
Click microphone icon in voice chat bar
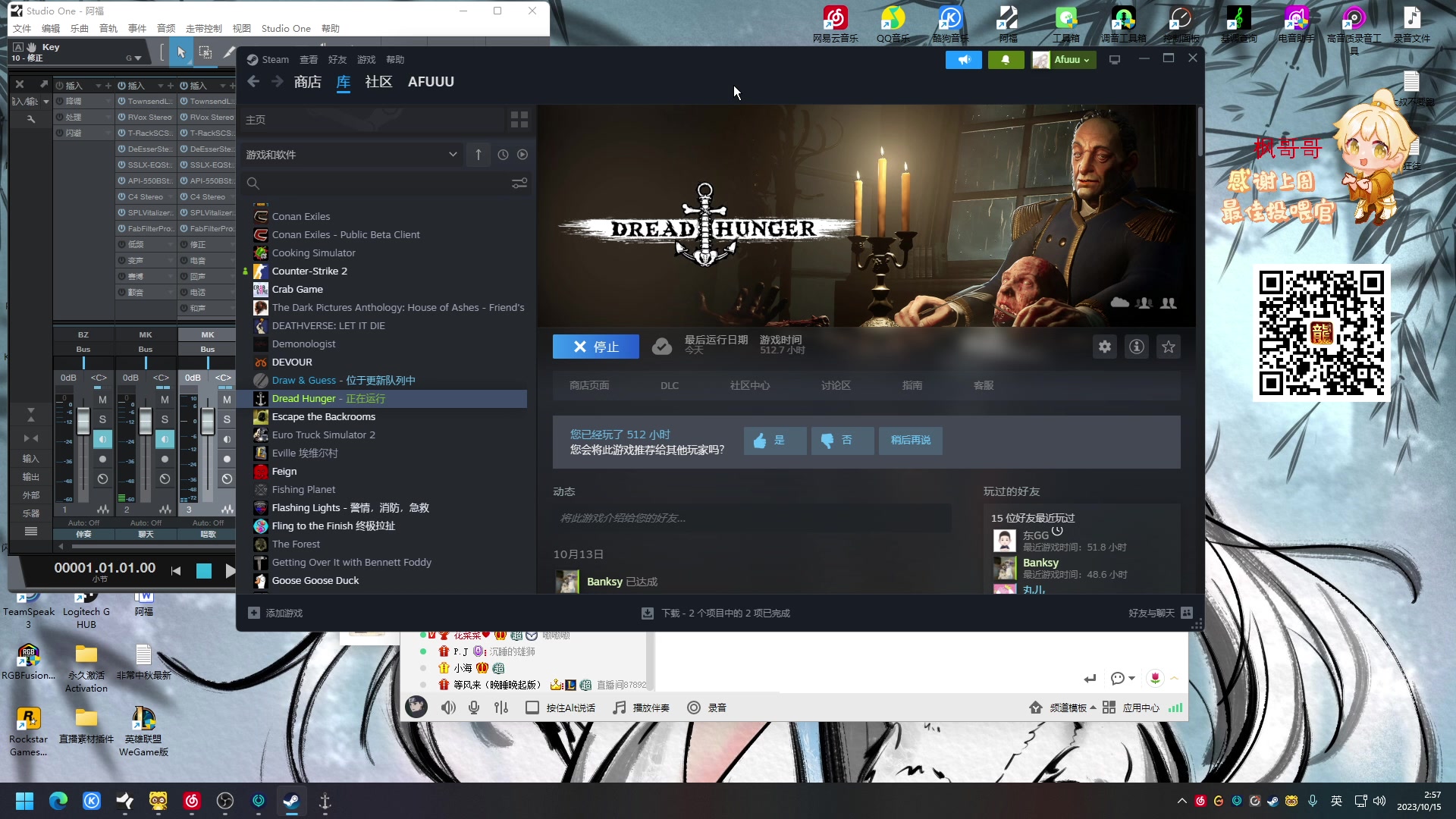(x=474, y=708)
